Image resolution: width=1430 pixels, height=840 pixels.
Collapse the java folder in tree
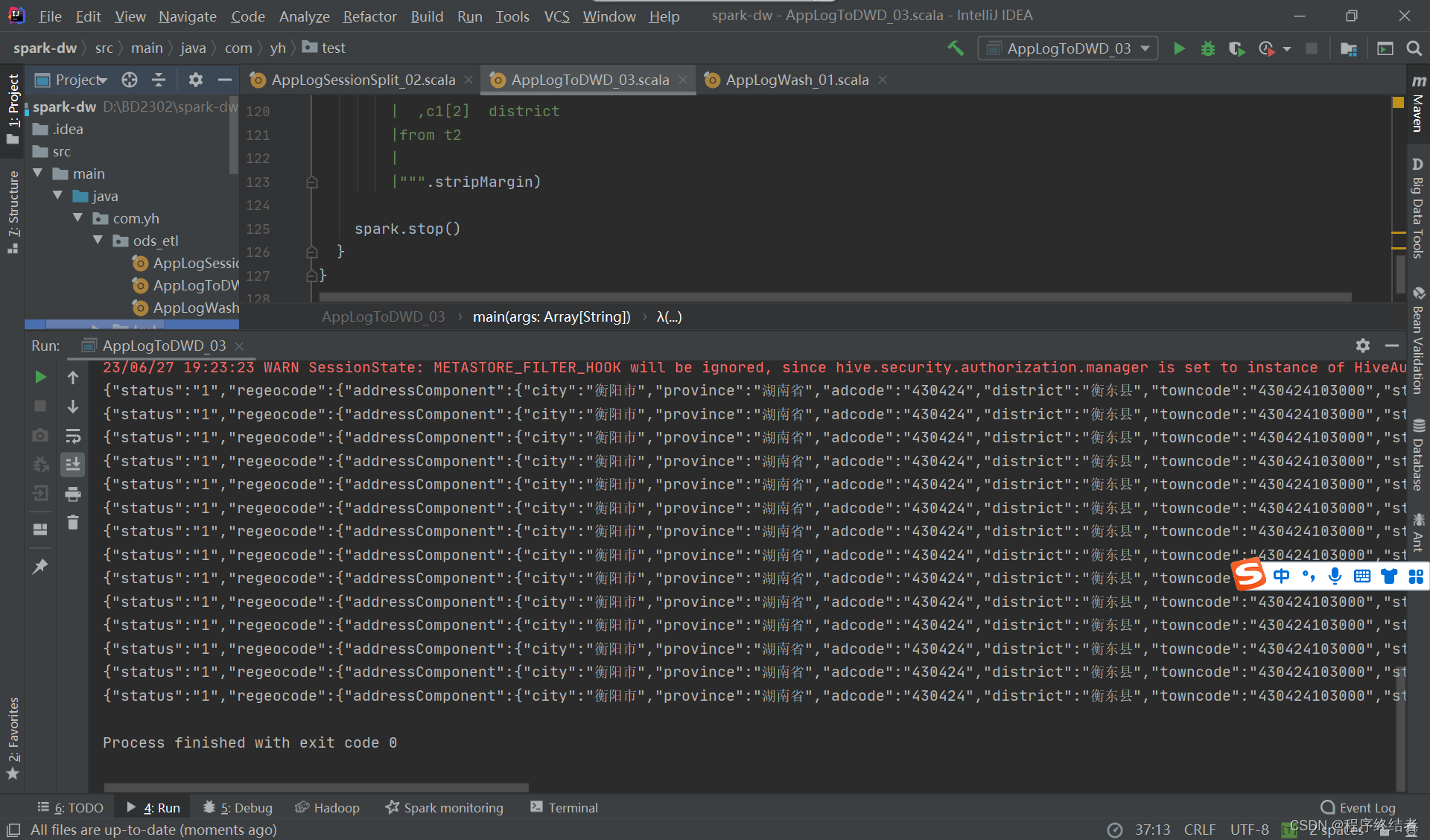point(58,195)
